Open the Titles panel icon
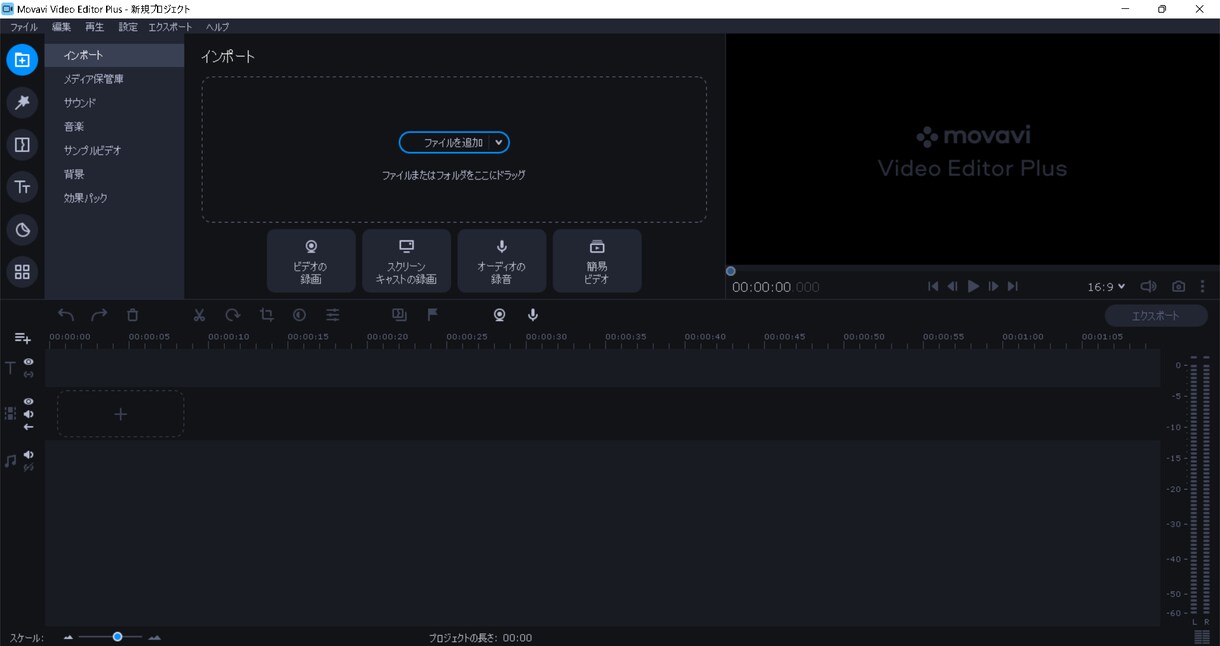This screenshot has height=646, width=1220. click(x=22, y=187)
